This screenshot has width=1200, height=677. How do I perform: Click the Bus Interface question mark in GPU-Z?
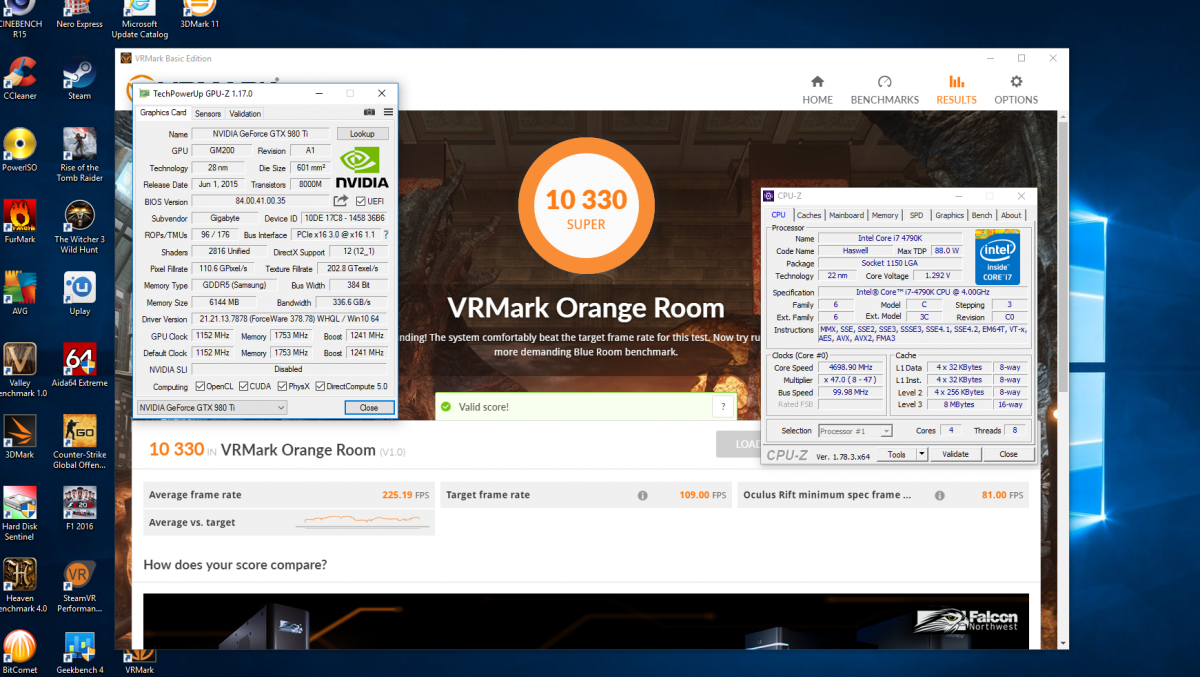click(x=386, y=235)
